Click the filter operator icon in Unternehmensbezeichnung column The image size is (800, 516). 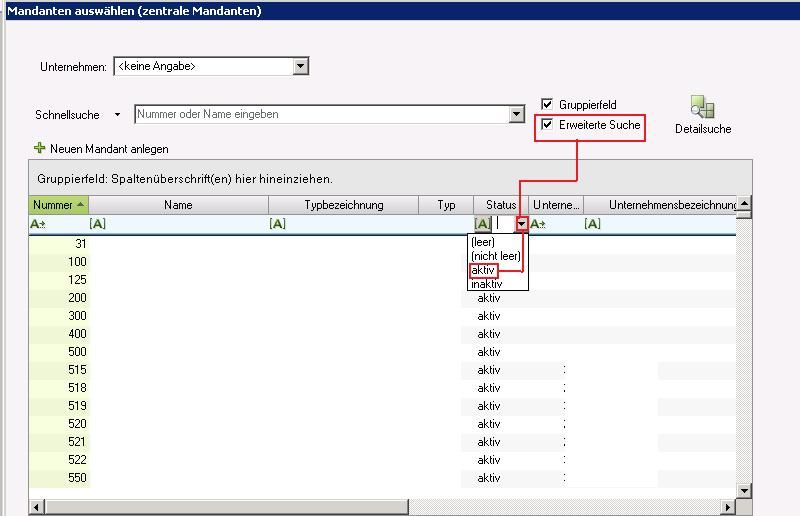pyautogui.click(x=592, y=224)
